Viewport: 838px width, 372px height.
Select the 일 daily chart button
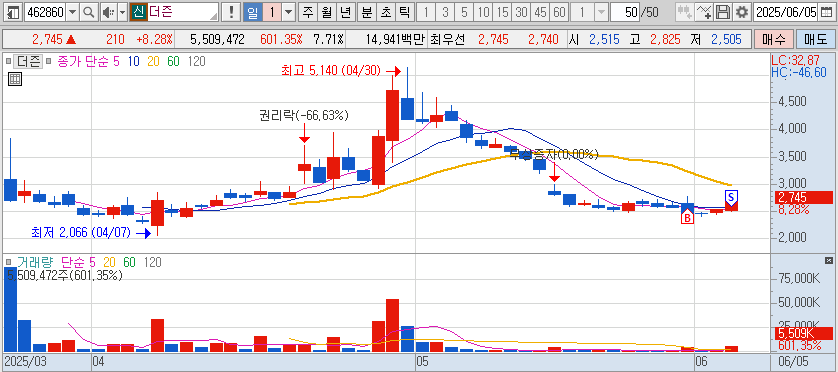click(252, 12)
